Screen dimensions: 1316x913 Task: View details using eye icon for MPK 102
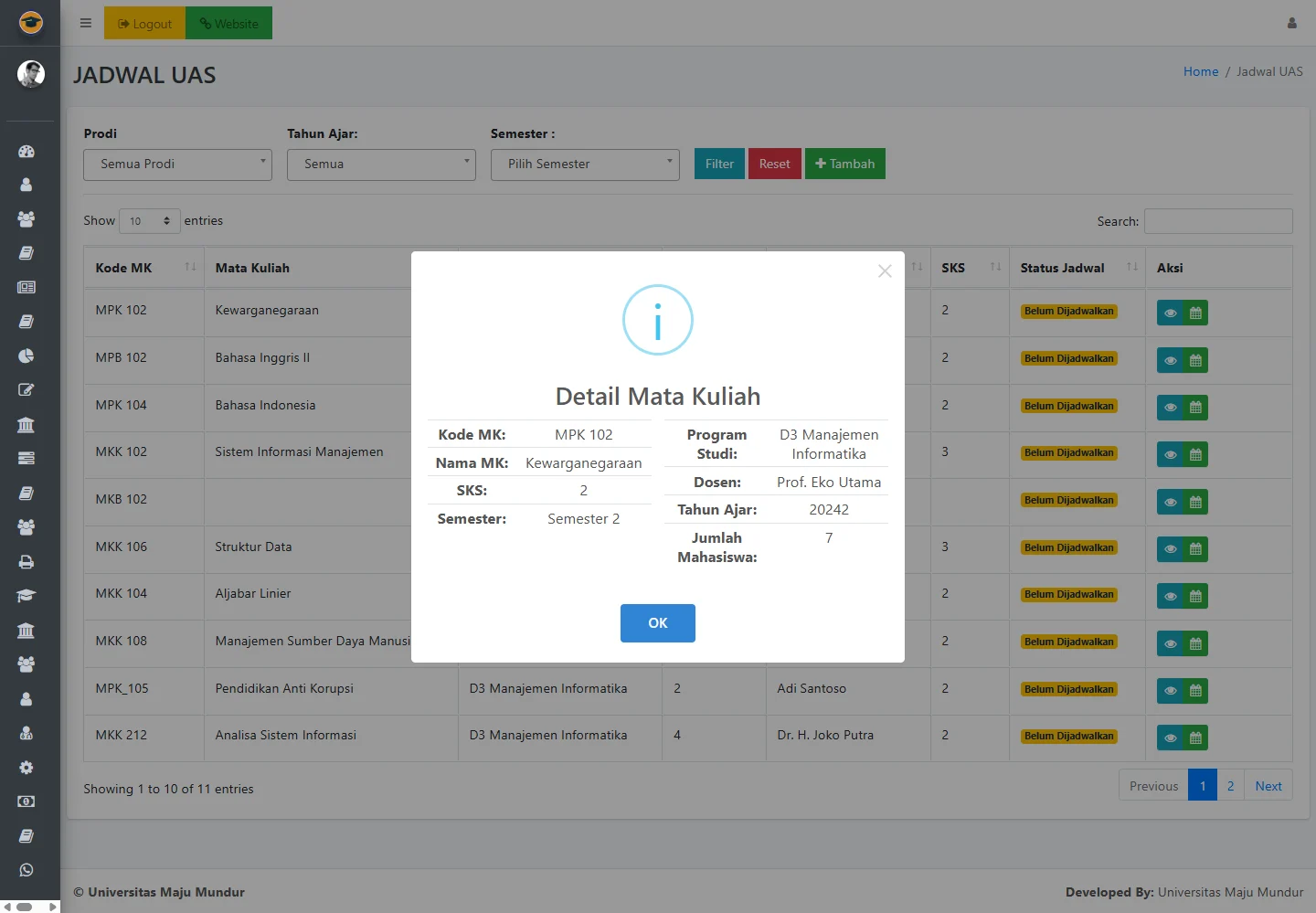(1170, 313)
